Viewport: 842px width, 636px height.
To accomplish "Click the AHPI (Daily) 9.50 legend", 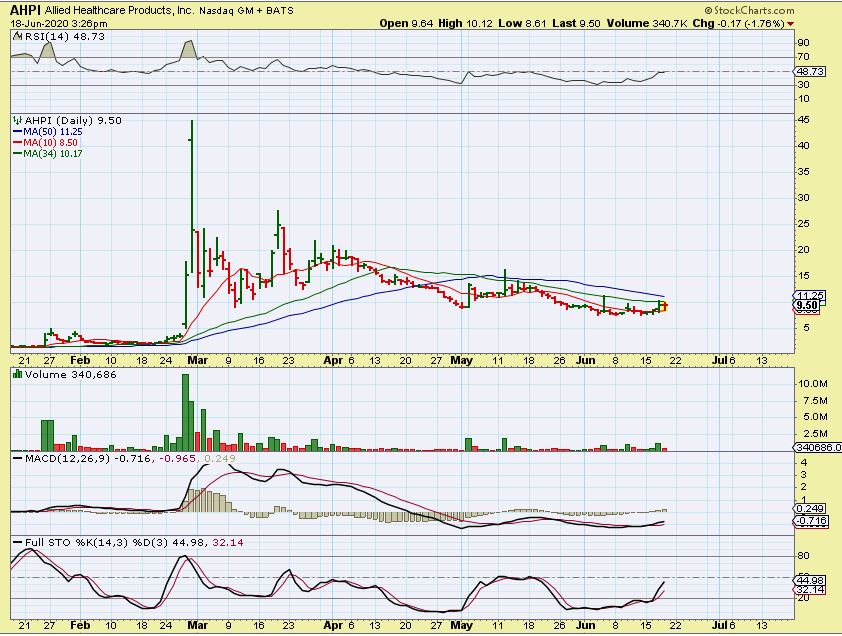I will point(73,120).
